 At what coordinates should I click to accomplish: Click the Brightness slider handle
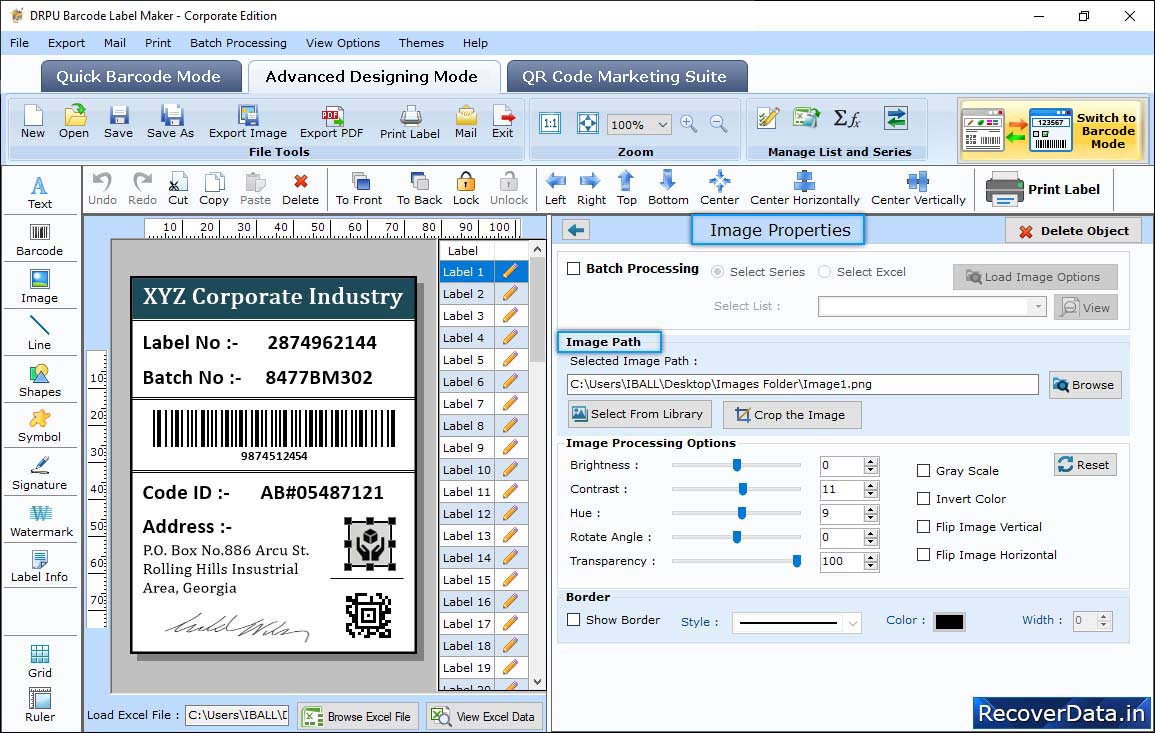[x=737, y=465]
